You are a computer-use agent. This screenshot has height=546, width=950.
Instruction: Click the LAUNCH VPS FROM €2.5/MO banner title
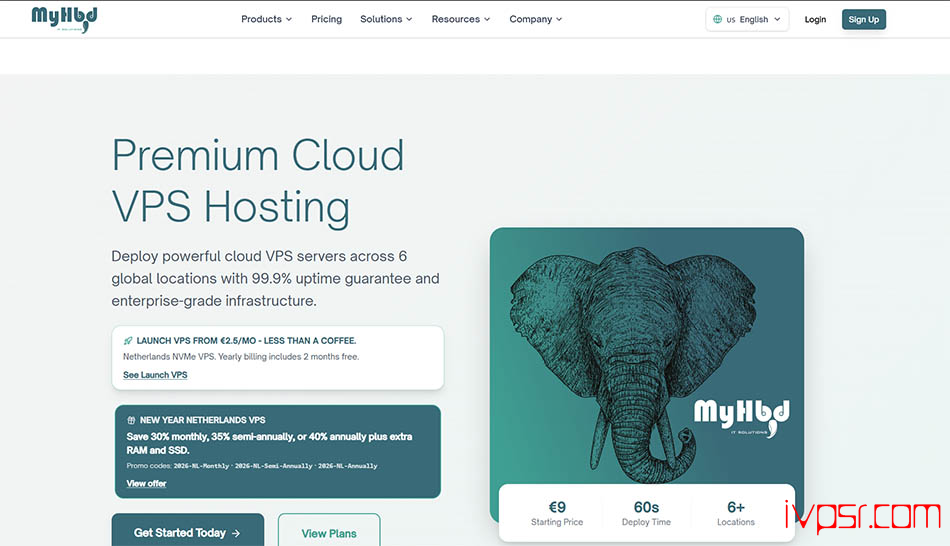246,341
